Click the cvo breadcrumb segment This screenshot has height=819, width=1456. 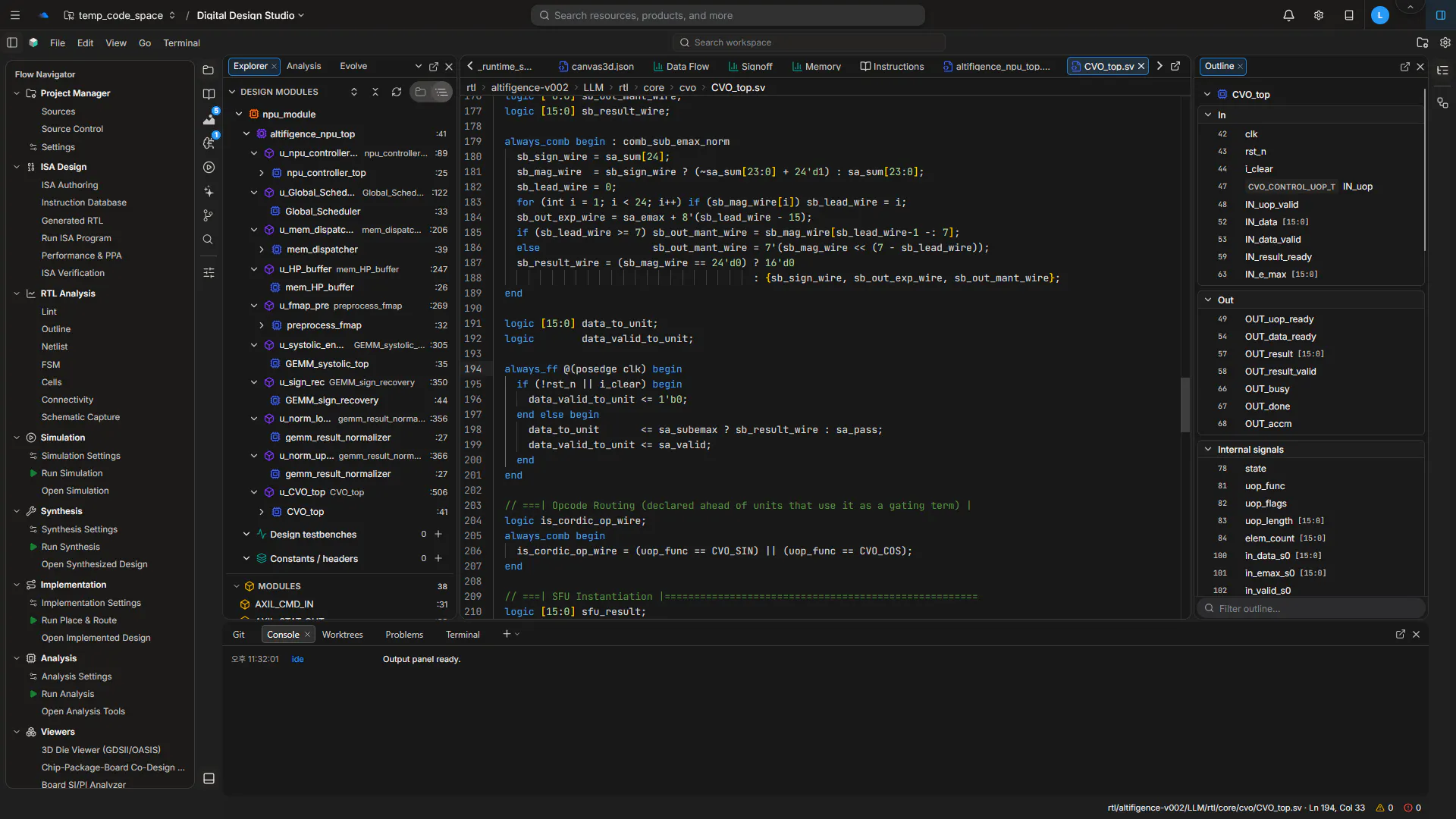coord(687,88)
